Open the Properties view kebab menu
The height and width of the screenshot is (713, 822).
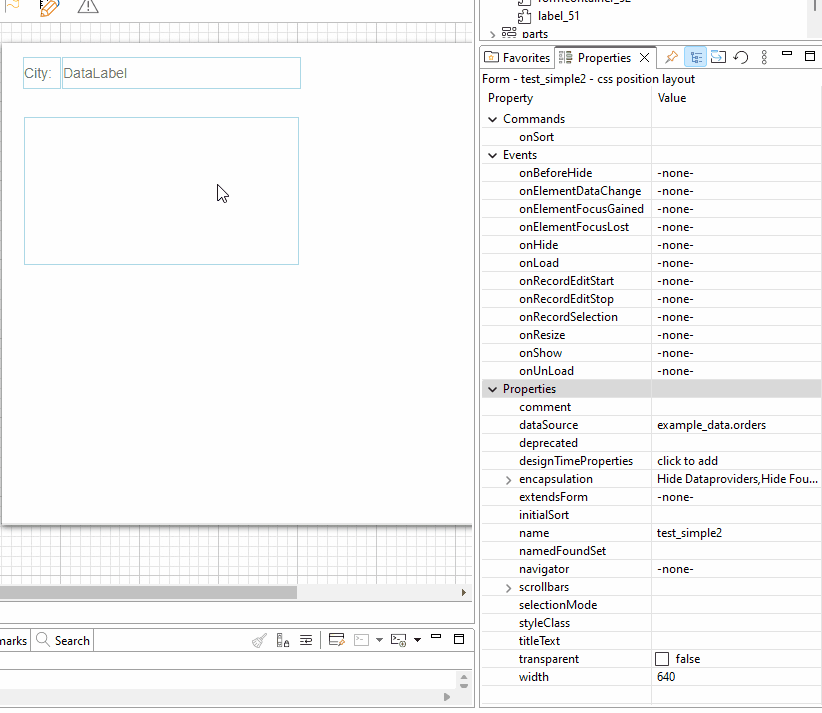point(765,57)
